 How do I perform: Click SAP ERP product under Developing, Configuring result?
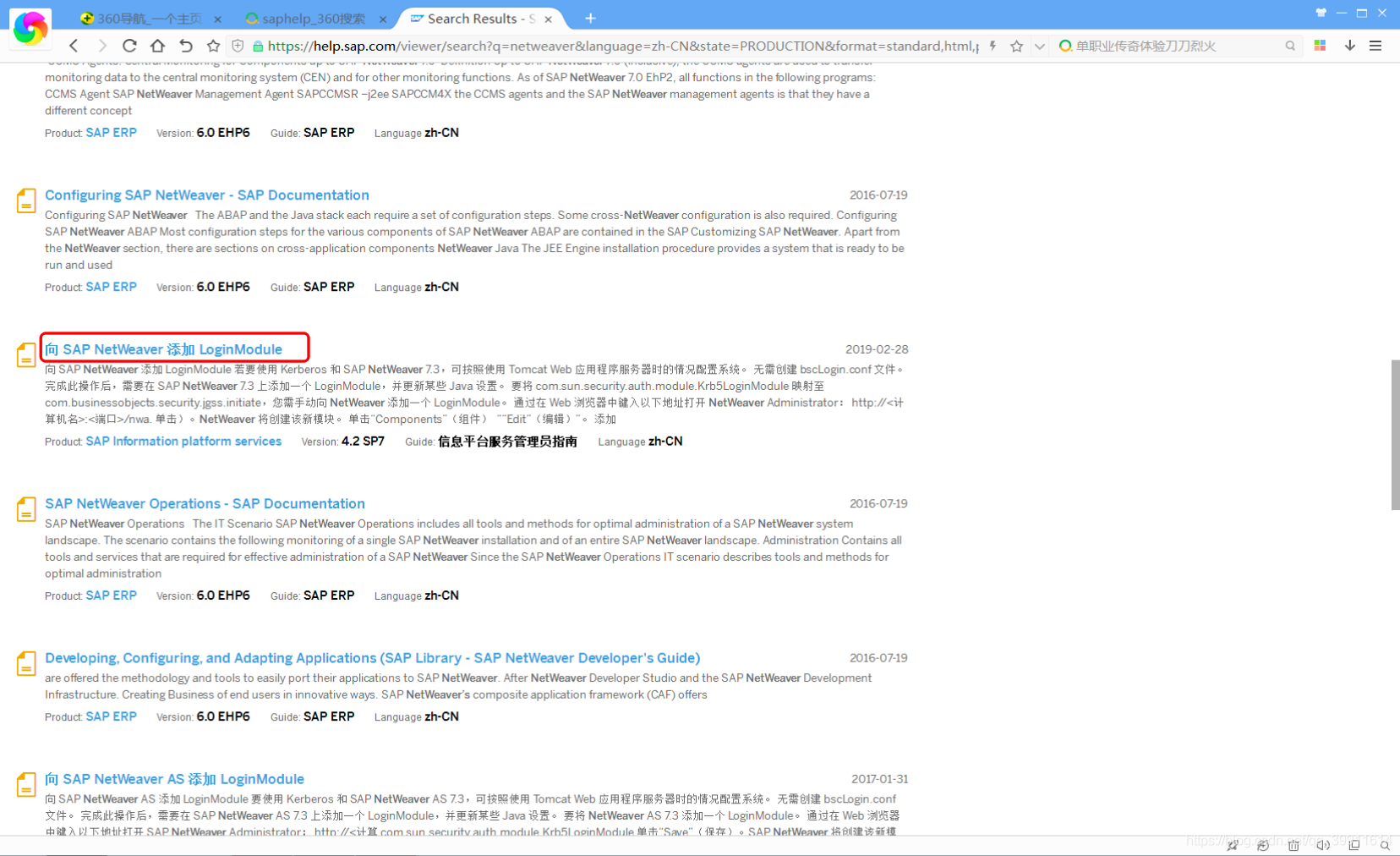(x=111, y=716)
